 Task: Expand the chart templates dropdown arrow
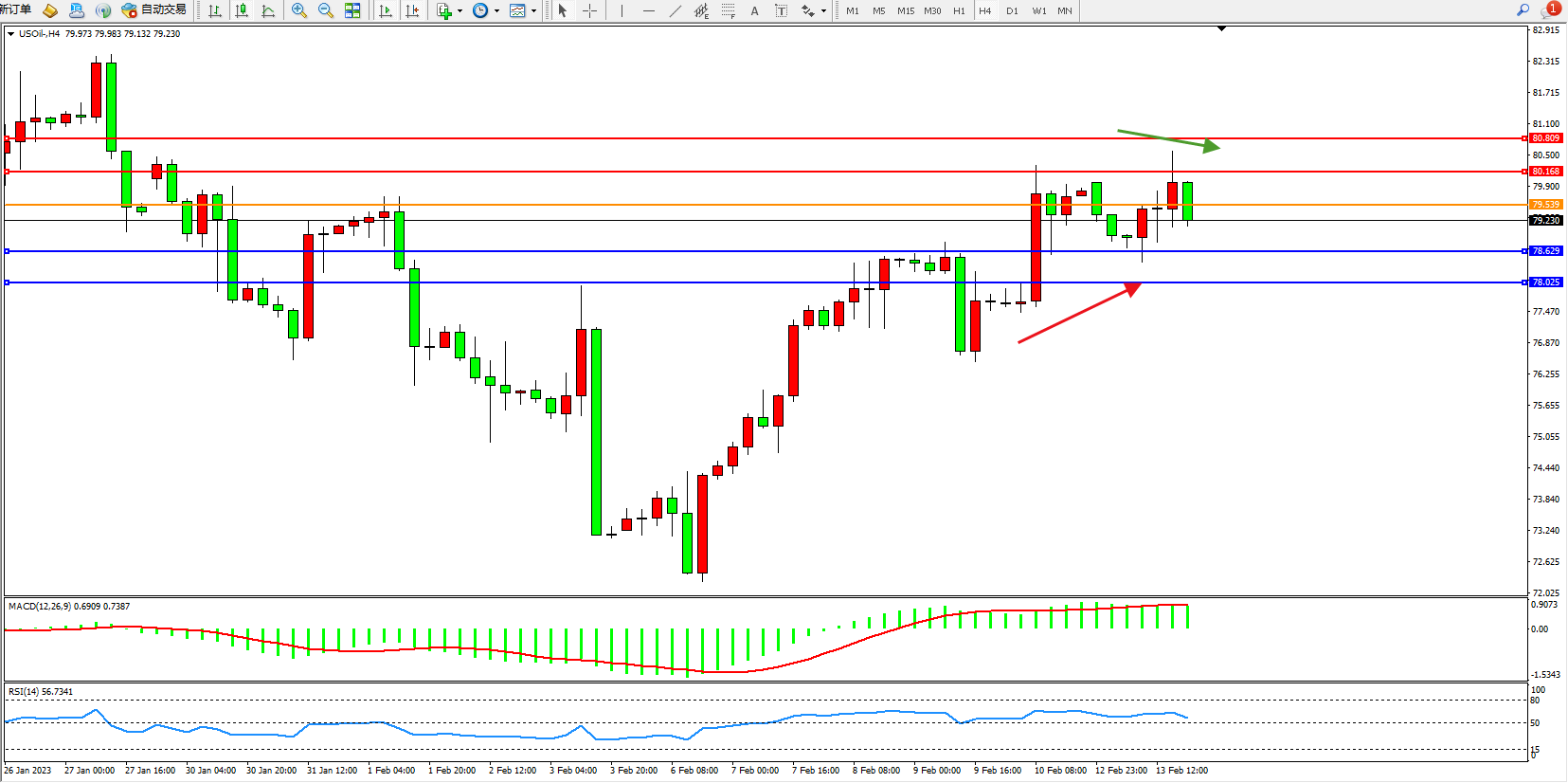(x=534, y=11)
